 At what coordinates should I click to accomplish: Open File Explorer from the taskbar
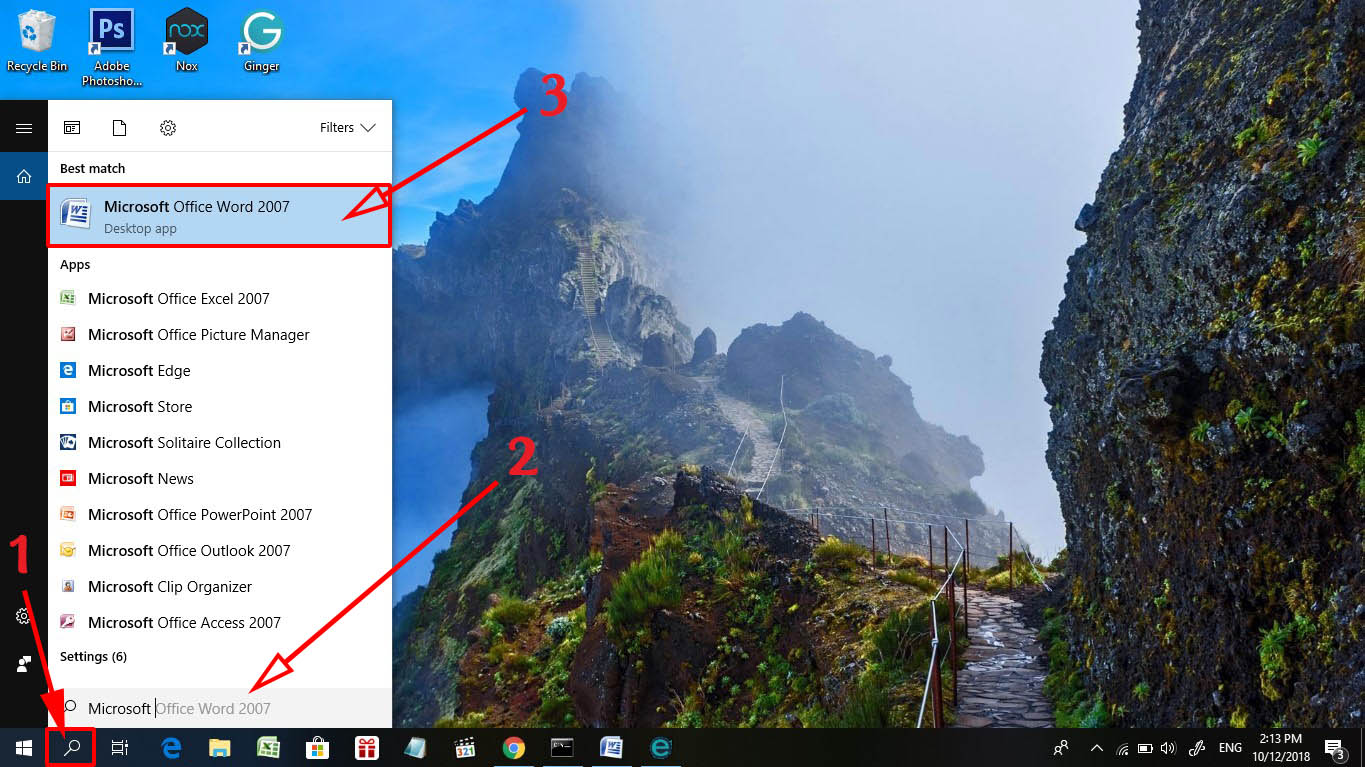coord(219,748)
